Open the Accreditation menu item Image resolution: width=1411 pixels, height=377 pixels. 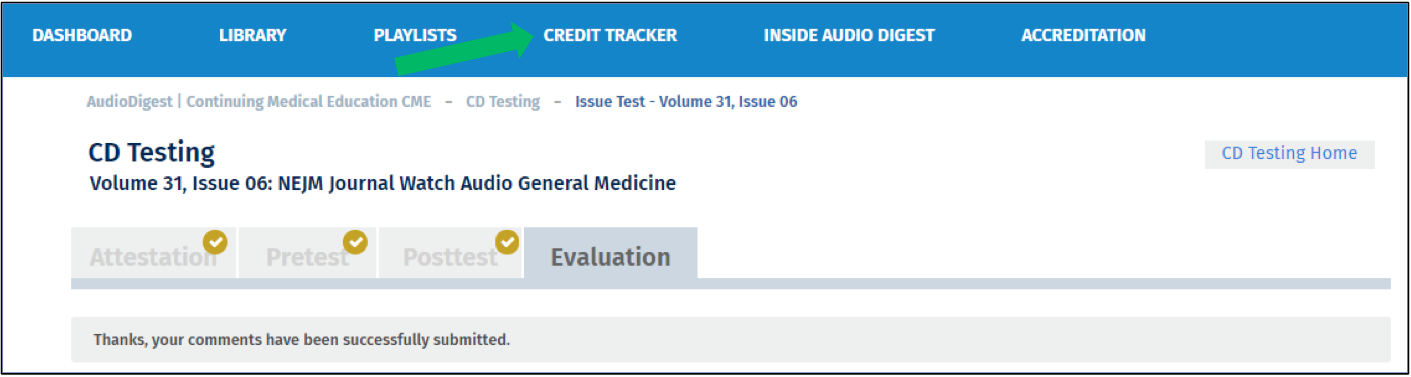pos(1083,35)
